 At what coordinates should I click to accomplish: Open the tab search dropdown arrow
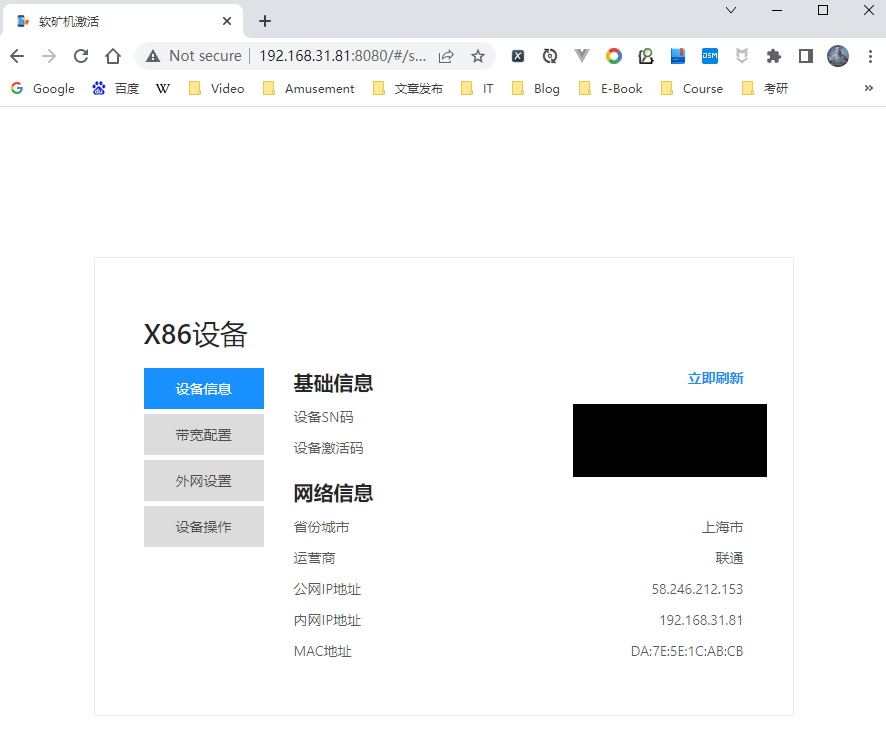pos(731,10)
